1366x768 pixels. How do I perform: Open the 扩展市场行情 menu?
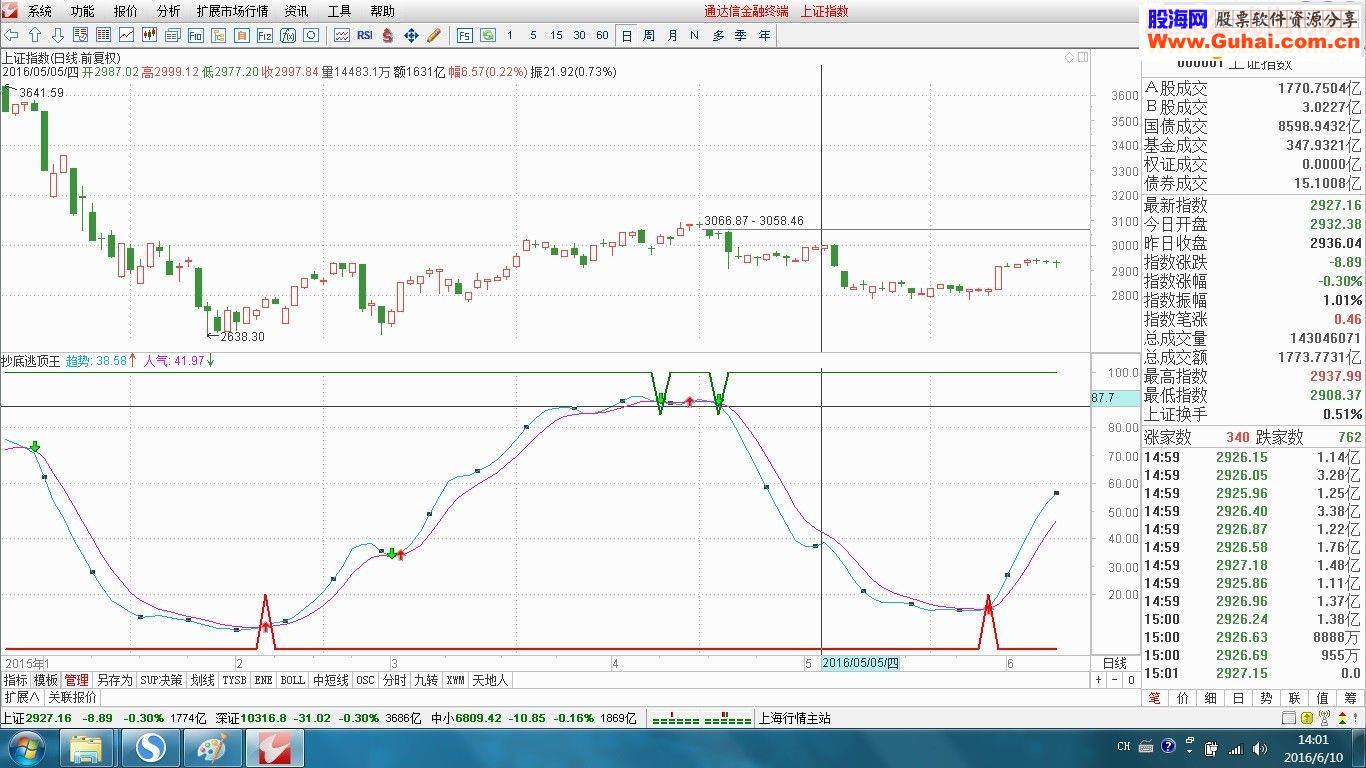click(233, 11)
